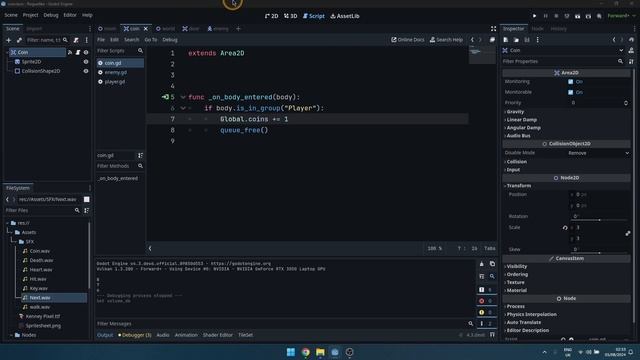Open Online Docs link

pyautogui.click(x=408, y=40)
